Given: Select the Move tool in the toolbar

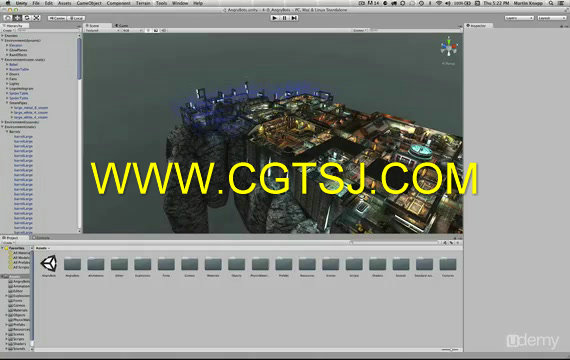Looking at the screenshot, I should [17, 18].
